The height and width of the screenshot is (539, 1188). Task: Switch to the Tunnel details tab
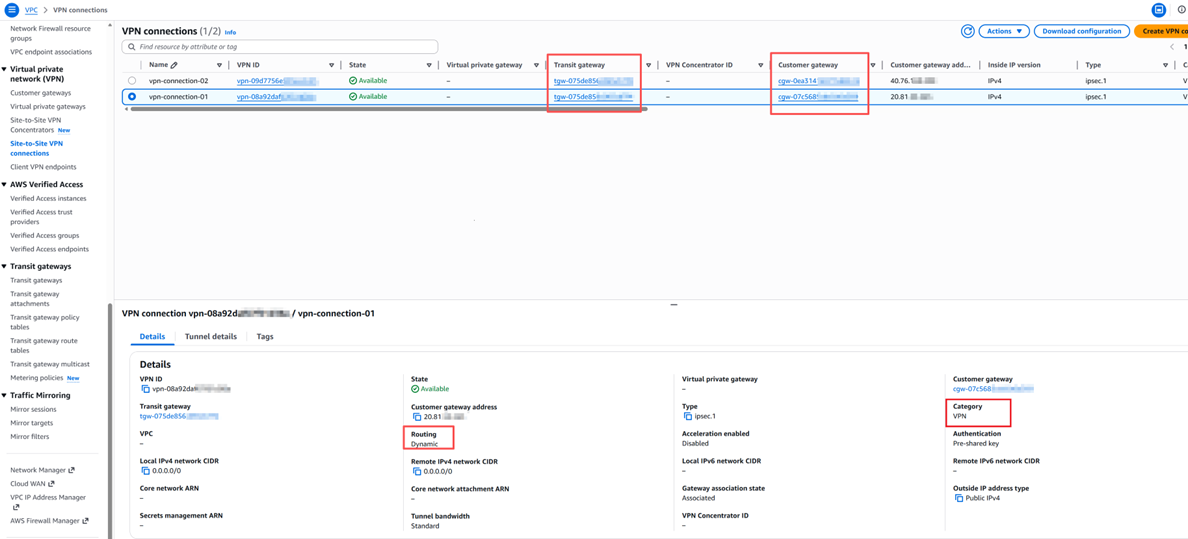click(210, 337)
